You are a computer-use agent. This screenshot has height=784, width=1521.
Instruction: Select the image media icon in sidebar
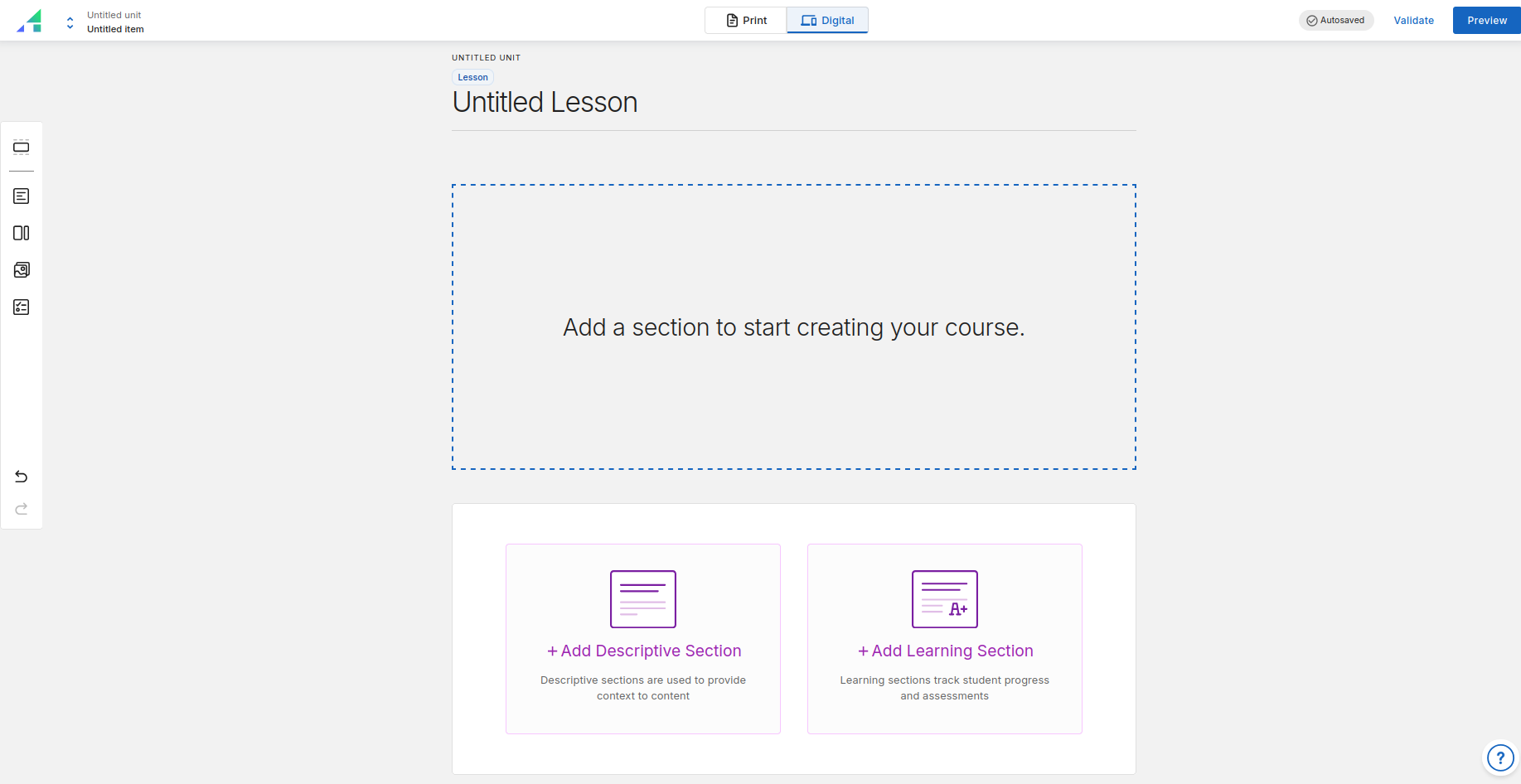tap(22, 270)
